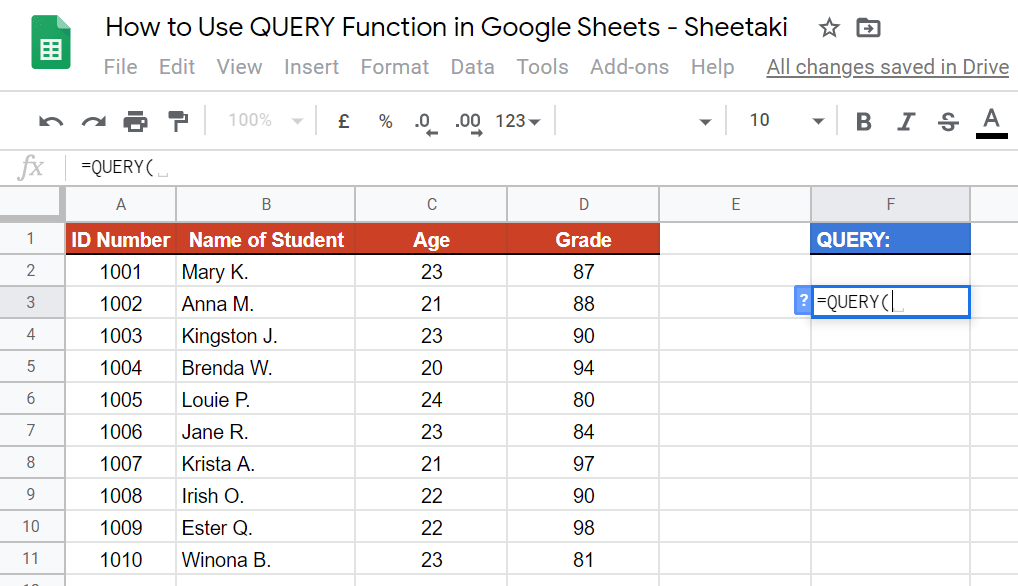This screenshot has height=586, width=1018.
Task: Select the ID Number header cell
Action: pyautogui.click(x=121, y=239)
